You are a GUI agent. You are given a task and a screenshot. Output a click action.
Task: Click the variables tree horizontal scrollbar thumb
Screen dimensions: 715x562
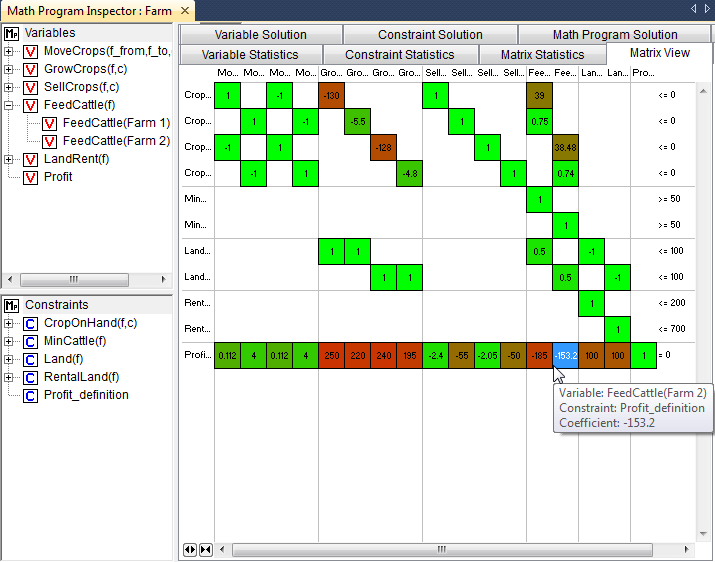(74, 279)
